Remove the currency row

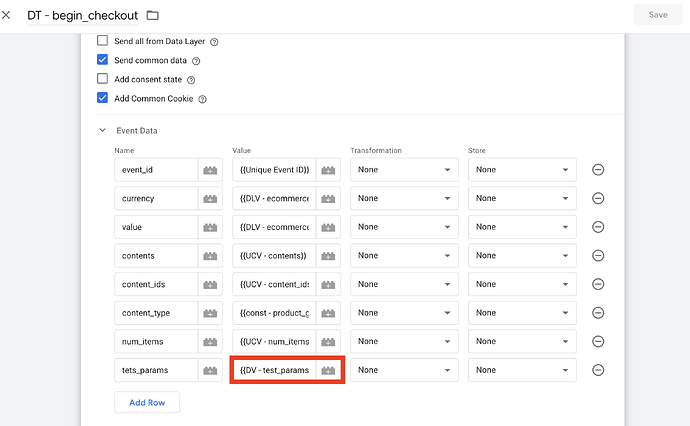[x=598, y=198]
